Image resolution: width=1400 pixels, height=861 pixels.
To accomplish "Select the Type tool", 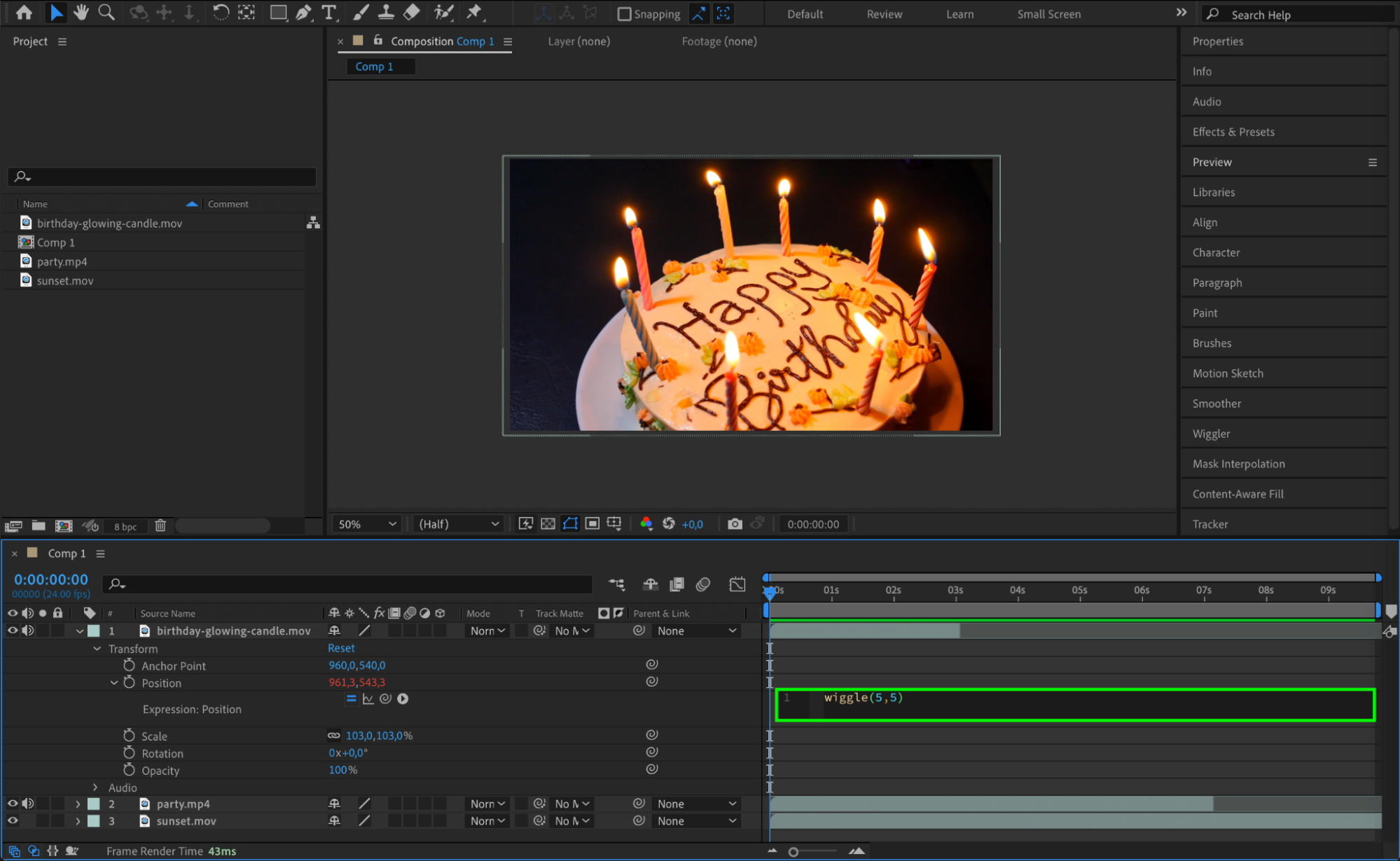I will [328, 12].
